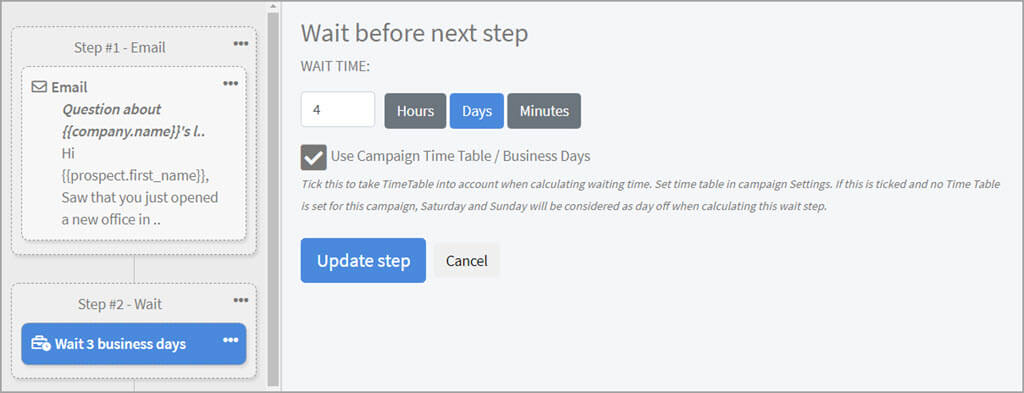Click the Use Campaign Time Table label text

[460, 156]
